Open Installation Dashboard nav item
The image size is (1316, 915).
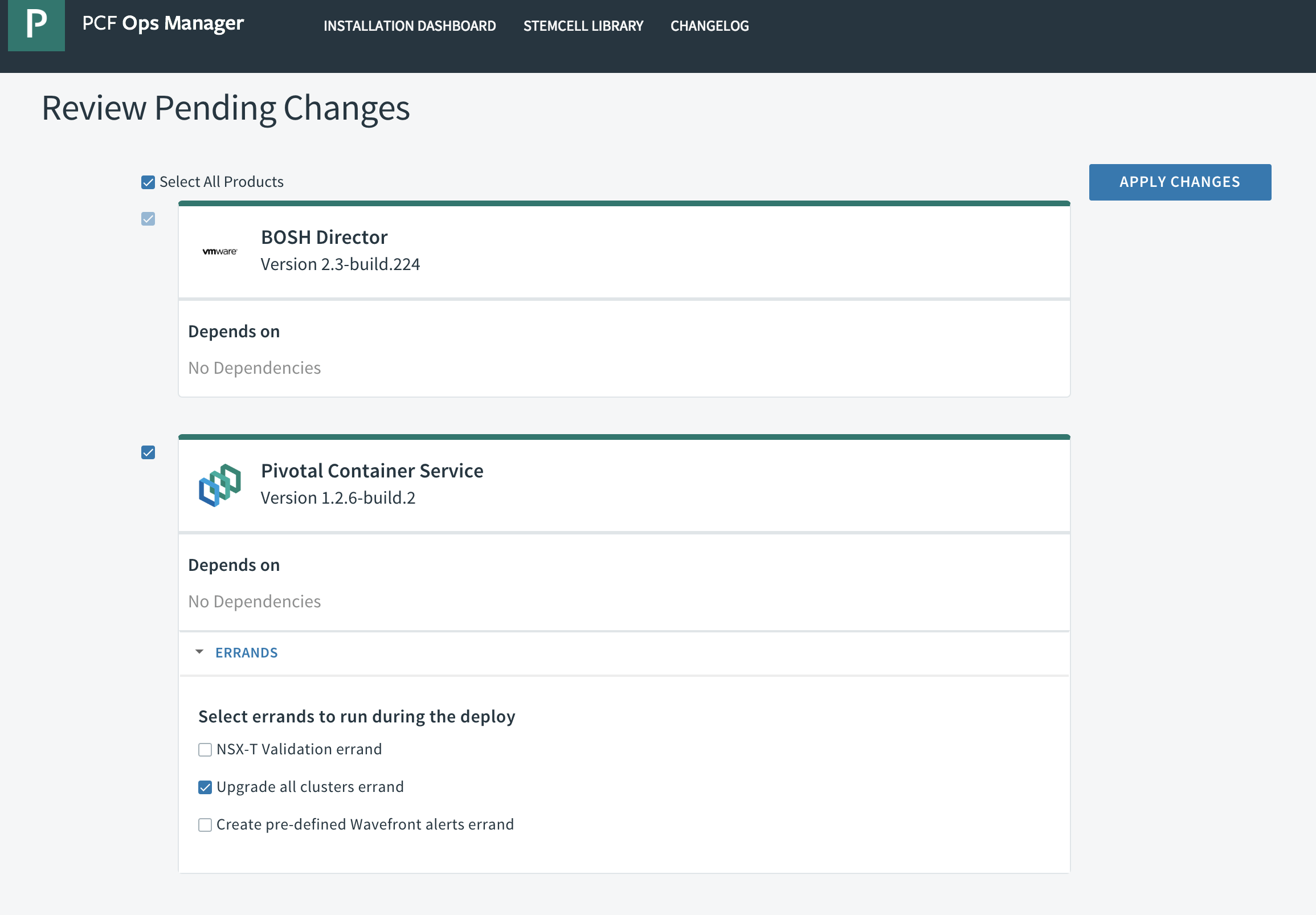click(x=409, y=26)
